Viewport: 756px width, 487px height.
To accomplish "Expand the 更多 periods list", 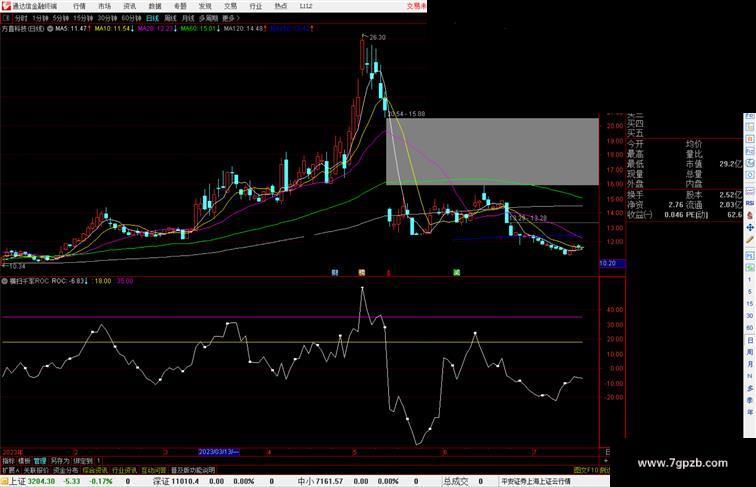I will [x=231, y=18].
